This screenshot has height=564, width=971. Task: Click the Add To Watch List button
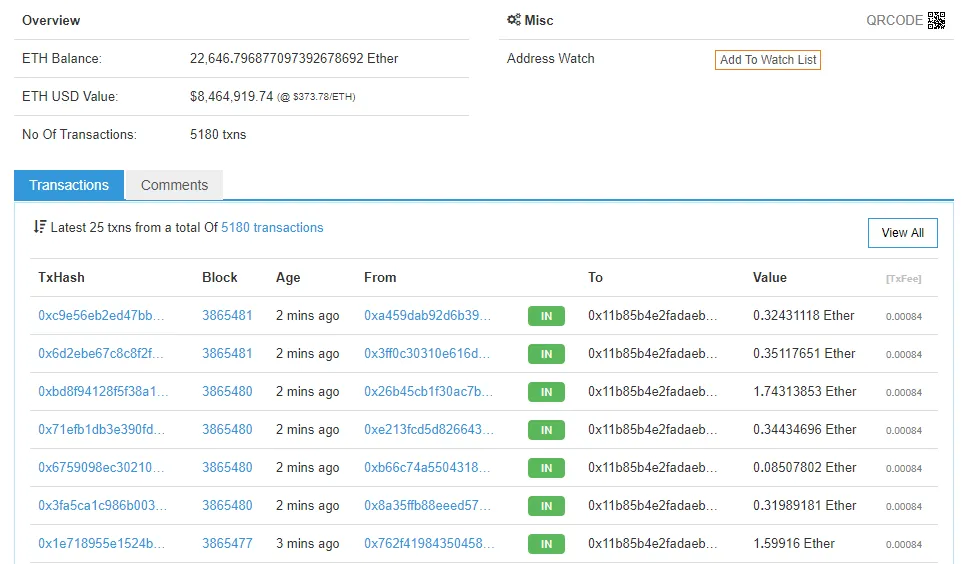pos(768,59)
